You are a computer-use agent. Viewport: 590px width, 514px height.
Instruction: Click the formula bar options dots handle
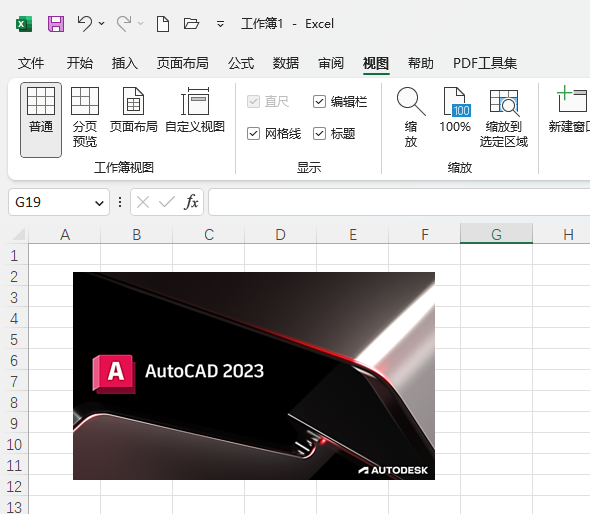click(x=120, y=202)
